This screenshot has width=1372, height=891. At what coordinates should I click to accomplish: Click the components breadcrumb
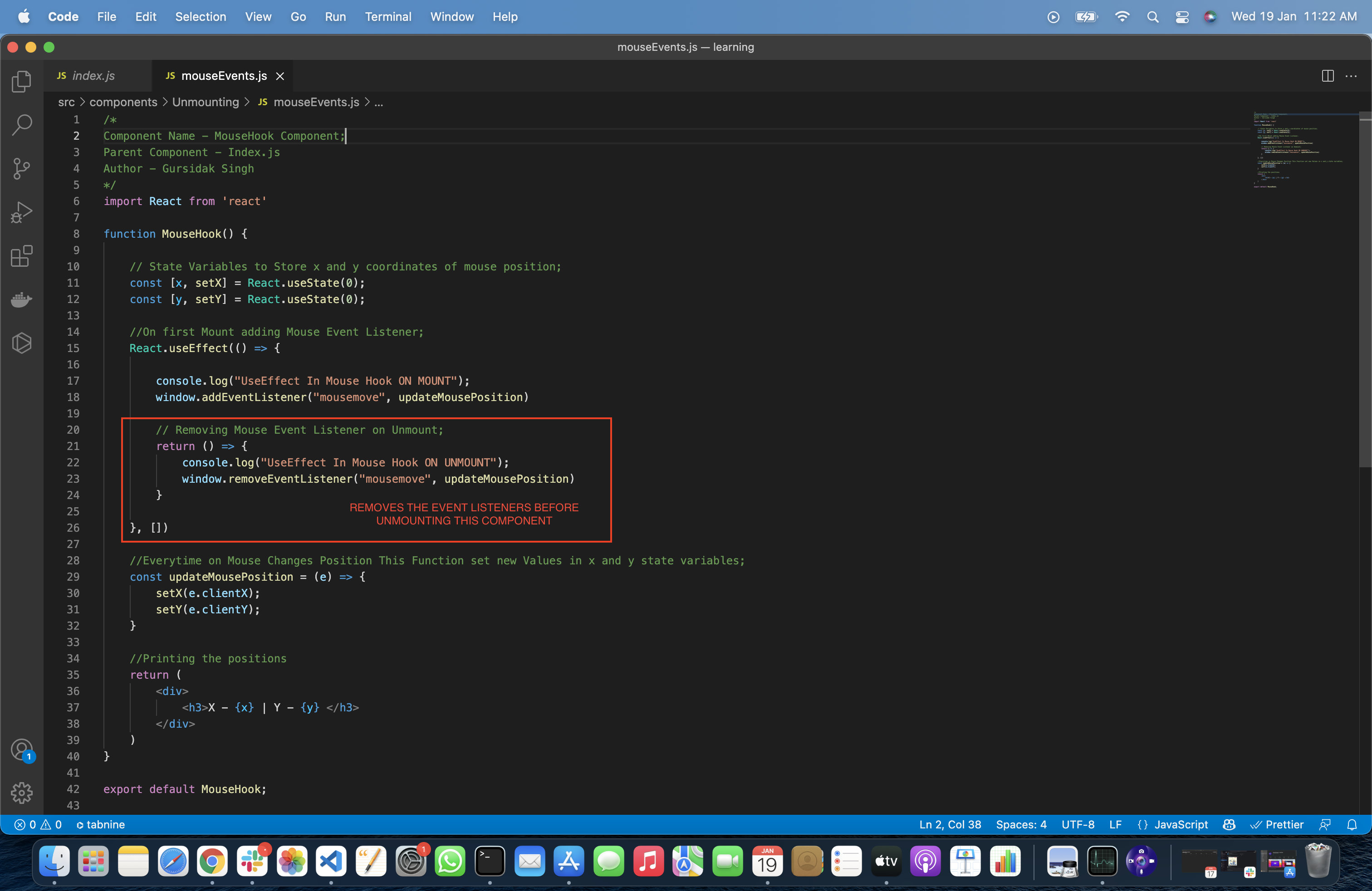click(123, 102)
